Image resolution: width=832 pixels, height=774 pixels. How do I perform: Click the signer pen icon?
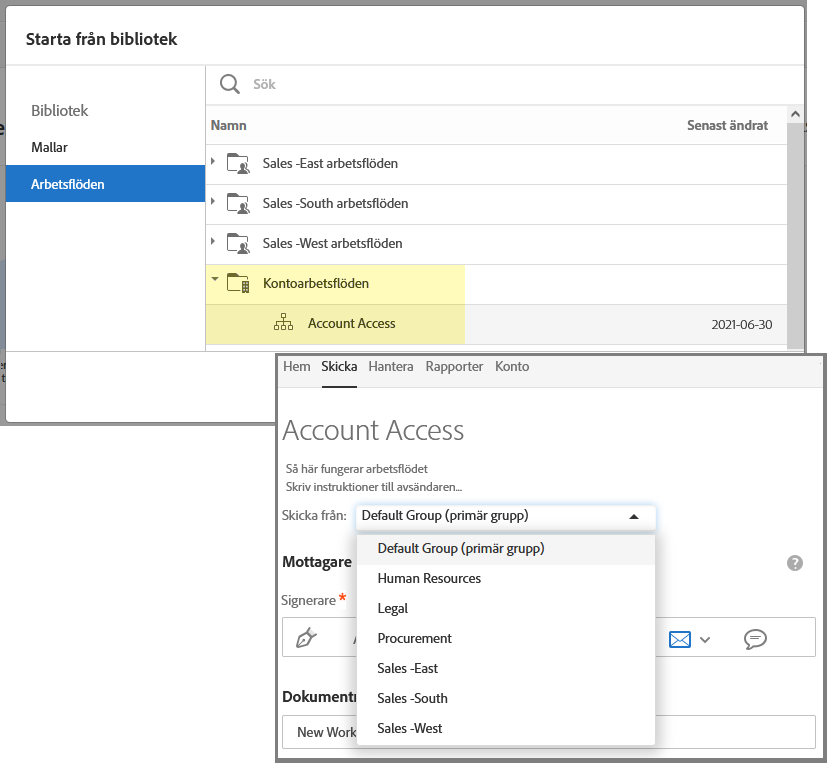click(x=306, y=638)
